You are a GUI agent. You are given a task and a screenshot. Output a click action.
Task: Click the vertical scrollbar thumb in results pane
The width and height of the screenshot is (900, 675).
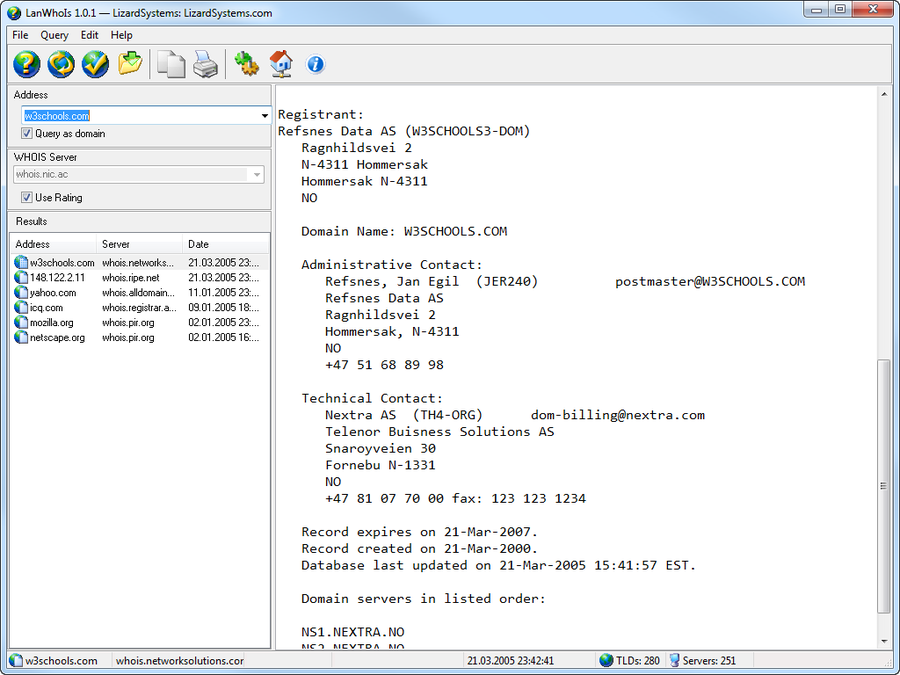[x=884, y=486]
